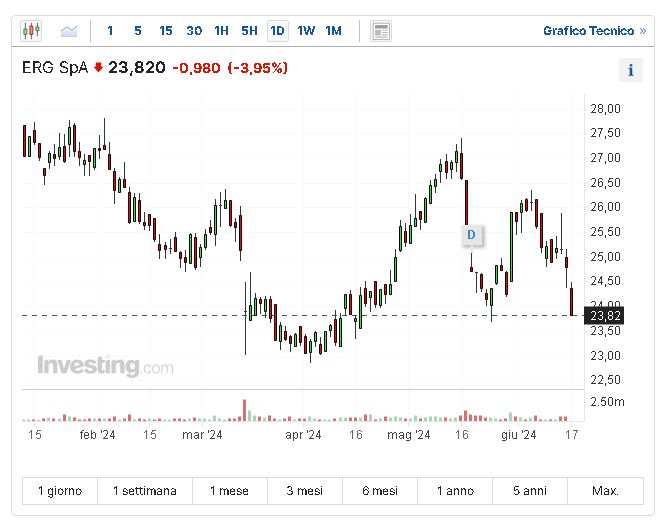Click the D dividend marker on chart

[471, 235]
